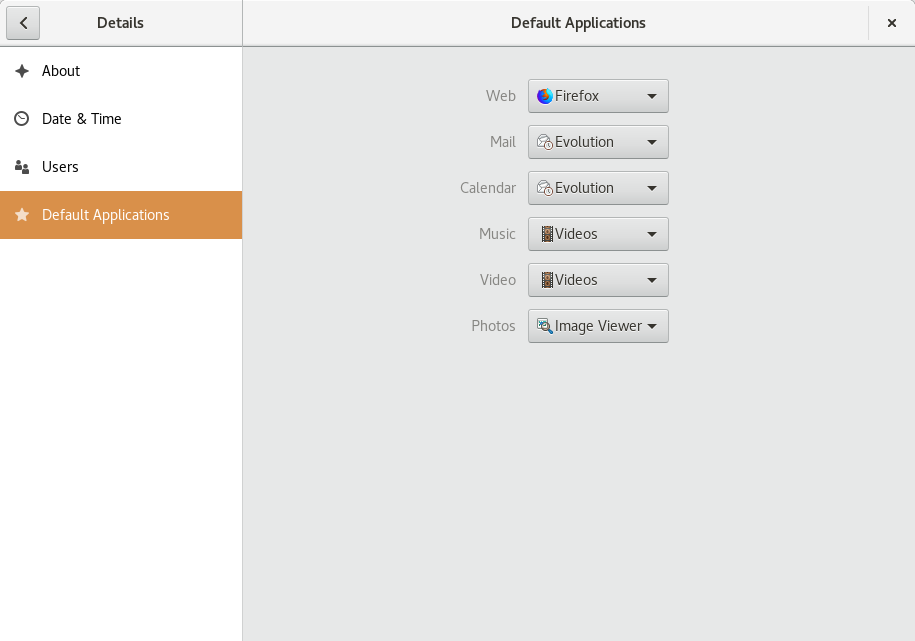Open the Calendar Evolution dropdown
This screenshot has height=641, width=915.
(598, 188)
